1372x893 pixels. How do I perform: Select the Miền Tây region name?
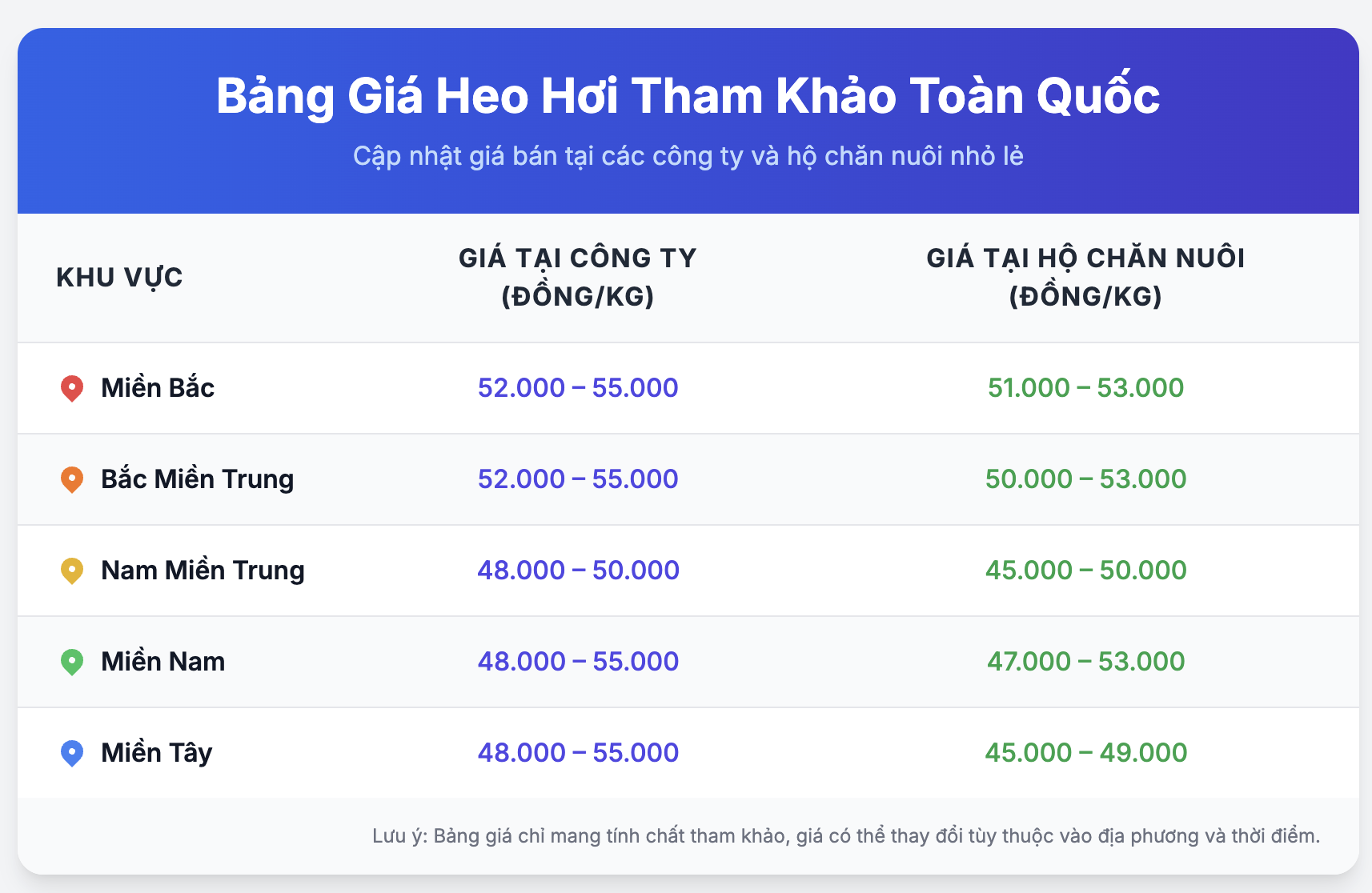click(x=156, y=753)
